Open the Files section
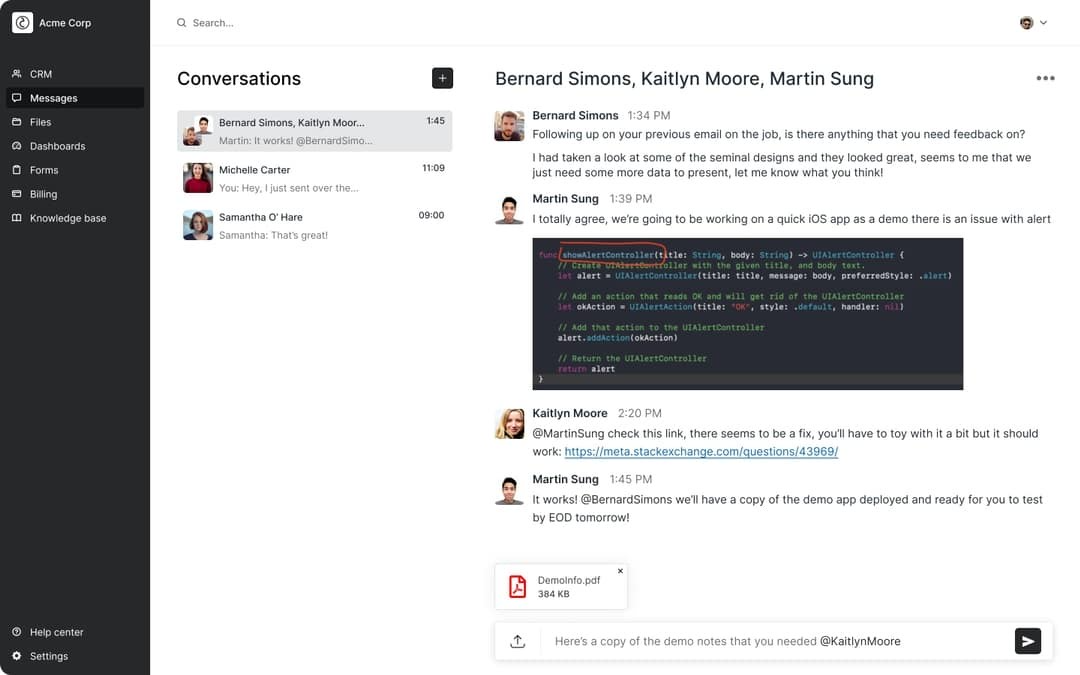Viewport: 1080px width, 675px height. [x=38, y=121]
